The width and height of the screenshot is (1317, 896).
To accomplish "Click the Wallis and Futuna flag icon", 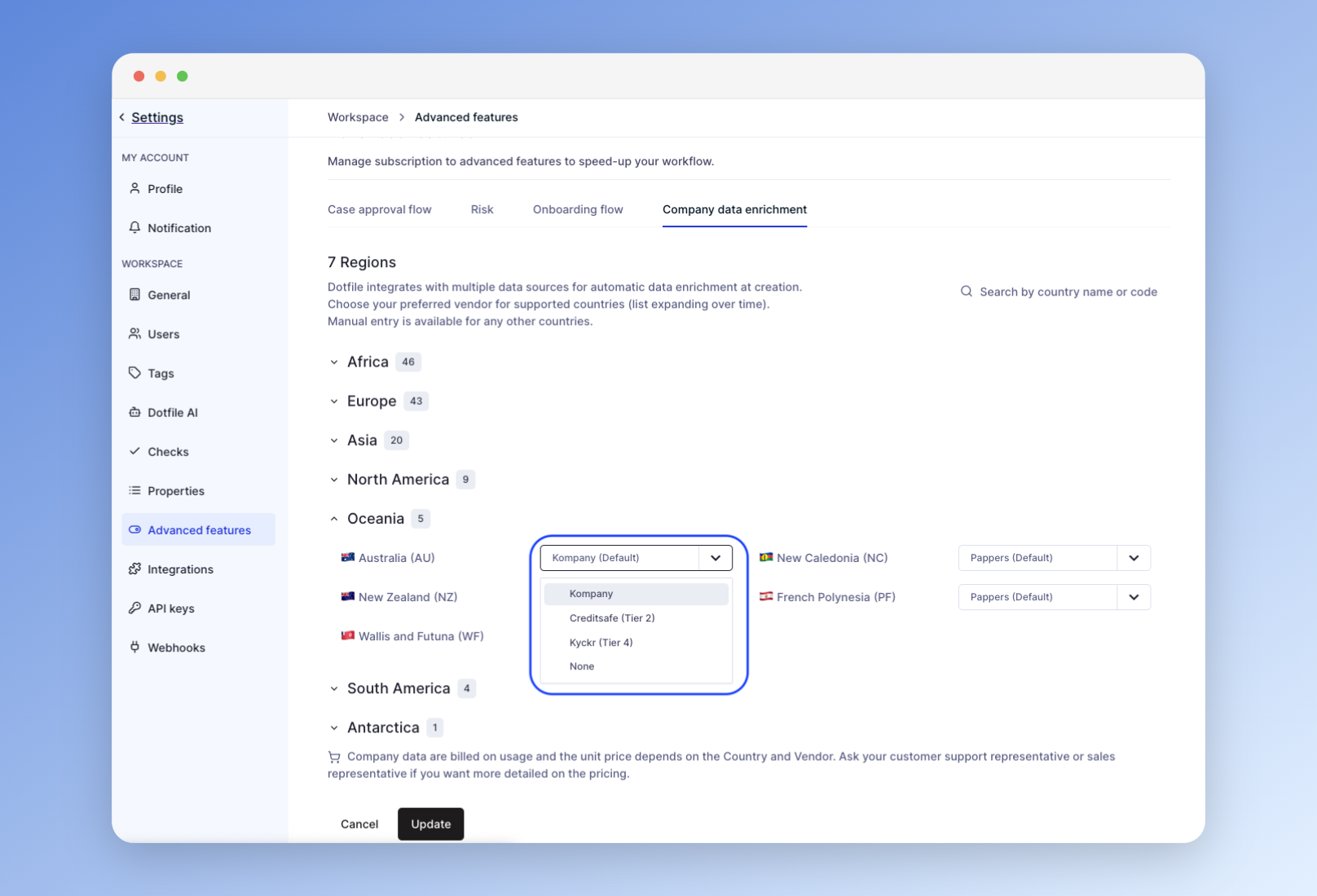I will click(348, 635).
